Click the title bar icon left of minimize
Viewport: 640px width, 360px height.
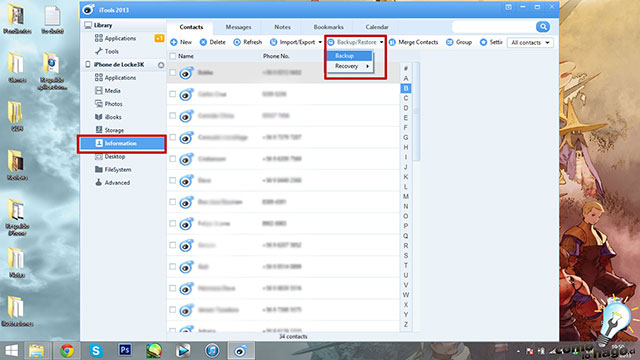click(508, 7)
